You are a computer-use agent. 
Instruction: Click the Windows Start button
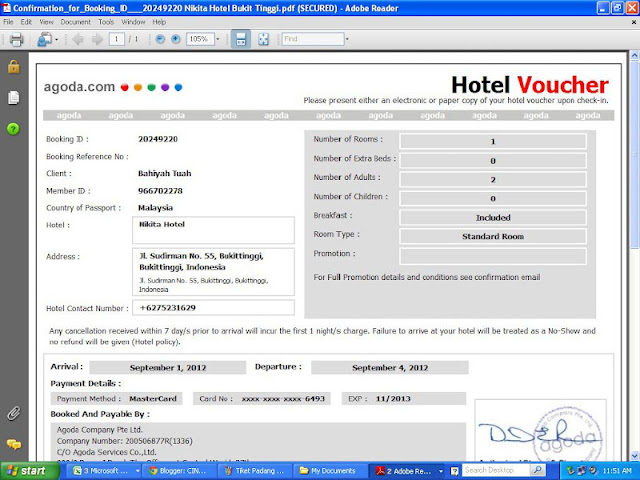30,471
